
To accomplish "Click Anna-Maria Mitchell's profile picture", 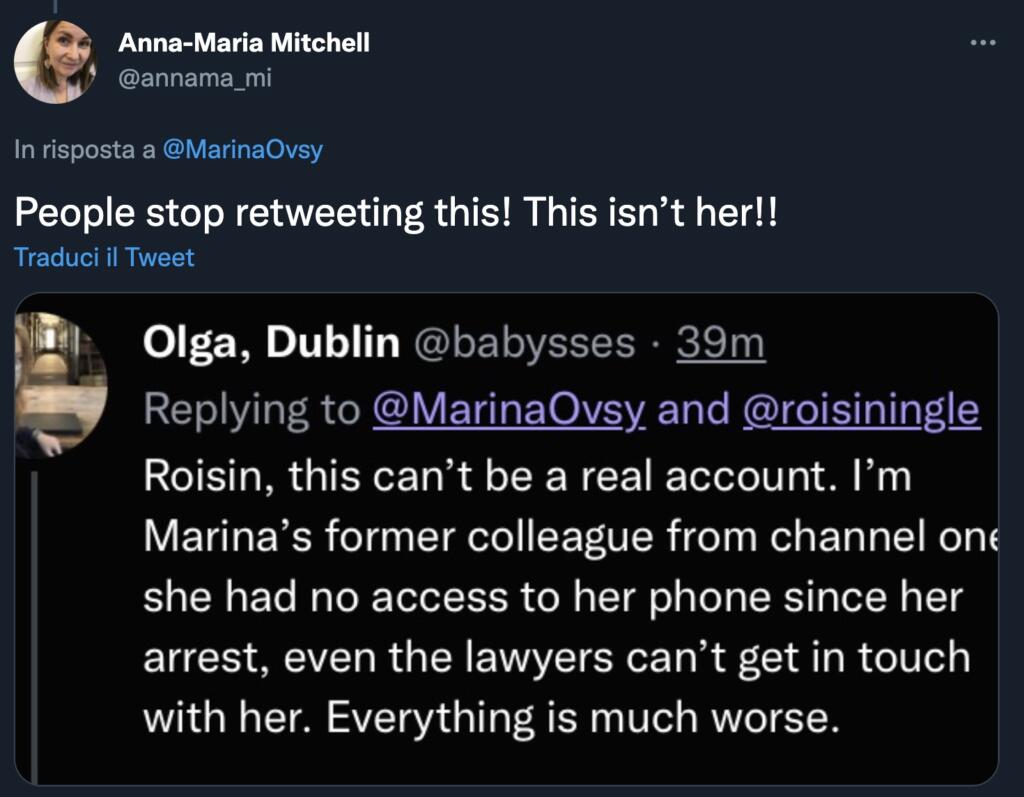I will pyautogui.click(x=55, y=61).
